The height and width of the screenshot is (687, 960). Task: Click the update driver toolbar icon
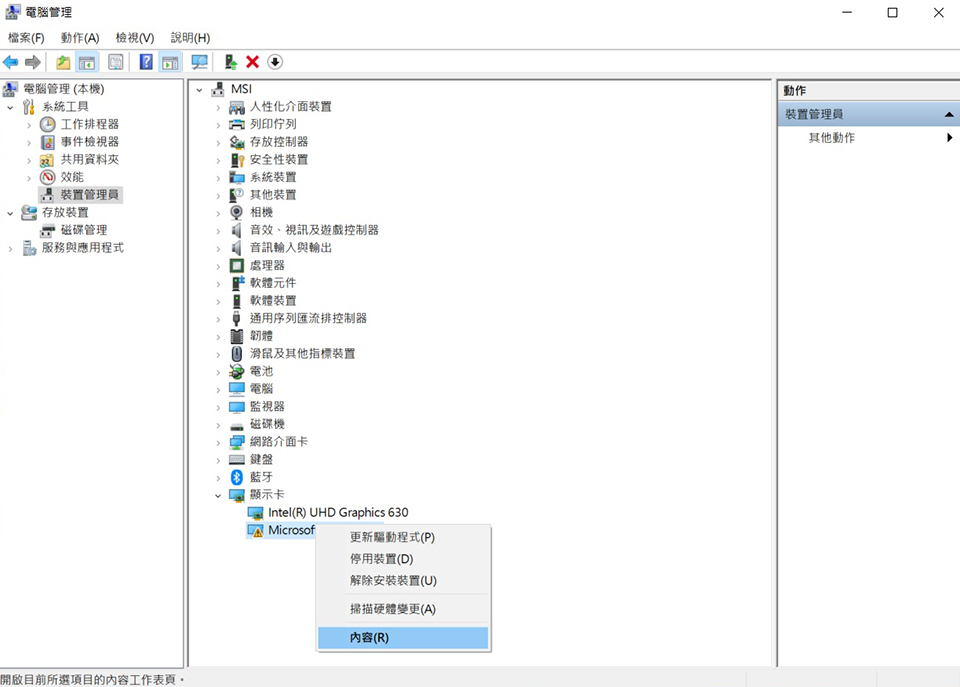pos(230,62)
